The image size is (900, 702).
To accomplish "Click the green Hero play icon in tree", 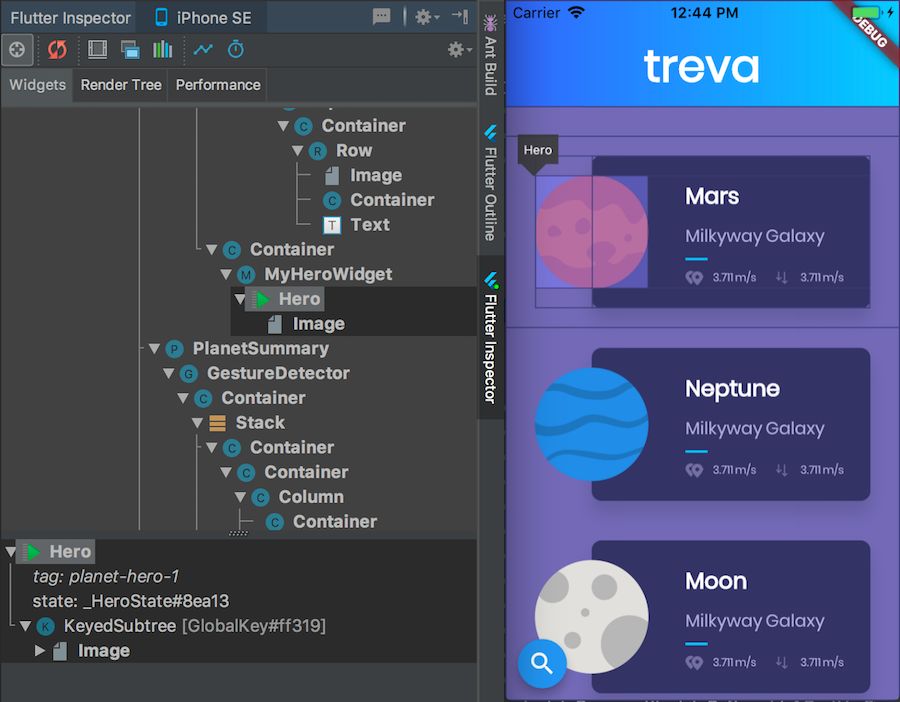I will point(261,299).
